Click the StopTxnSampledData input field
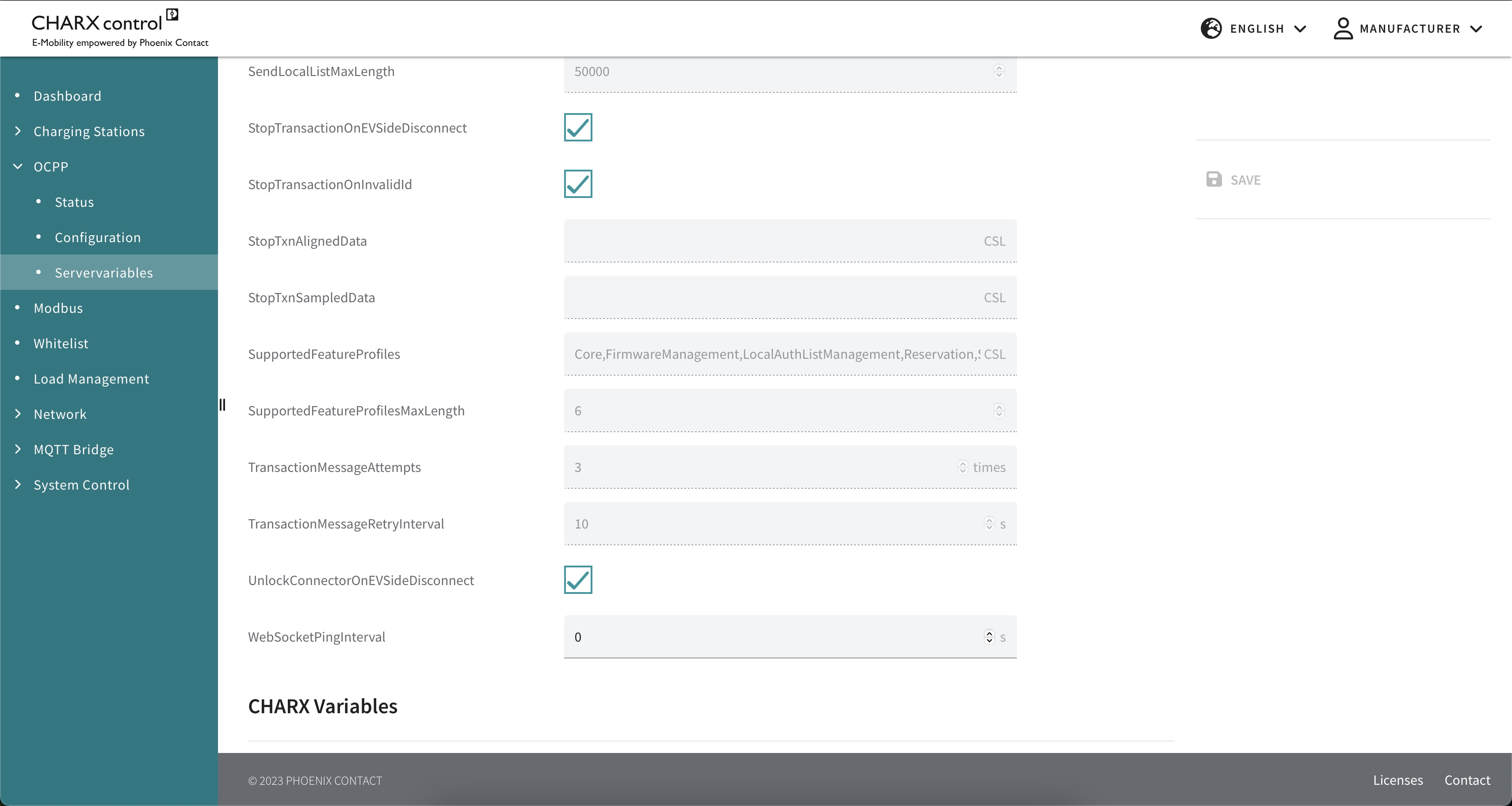 click(x=790, y=297)
